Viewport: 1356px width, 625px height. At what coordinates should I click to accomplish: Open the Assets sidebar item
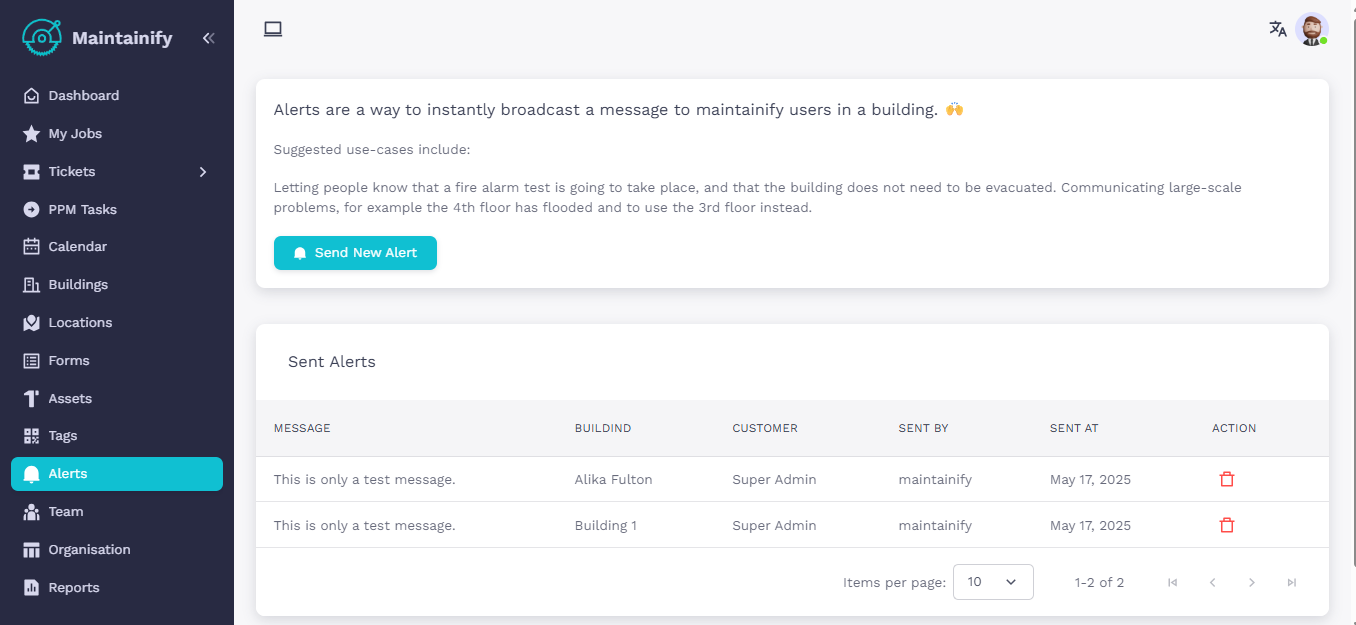click(x=70, y=399)
